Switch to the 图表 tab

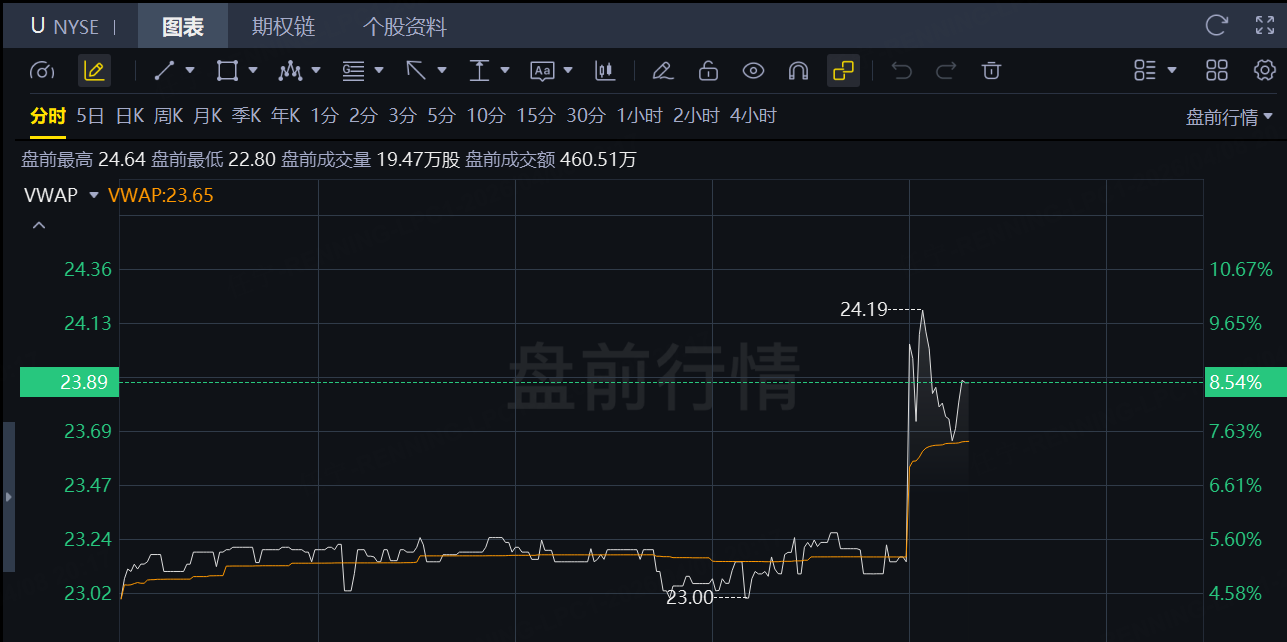point(183,26)
